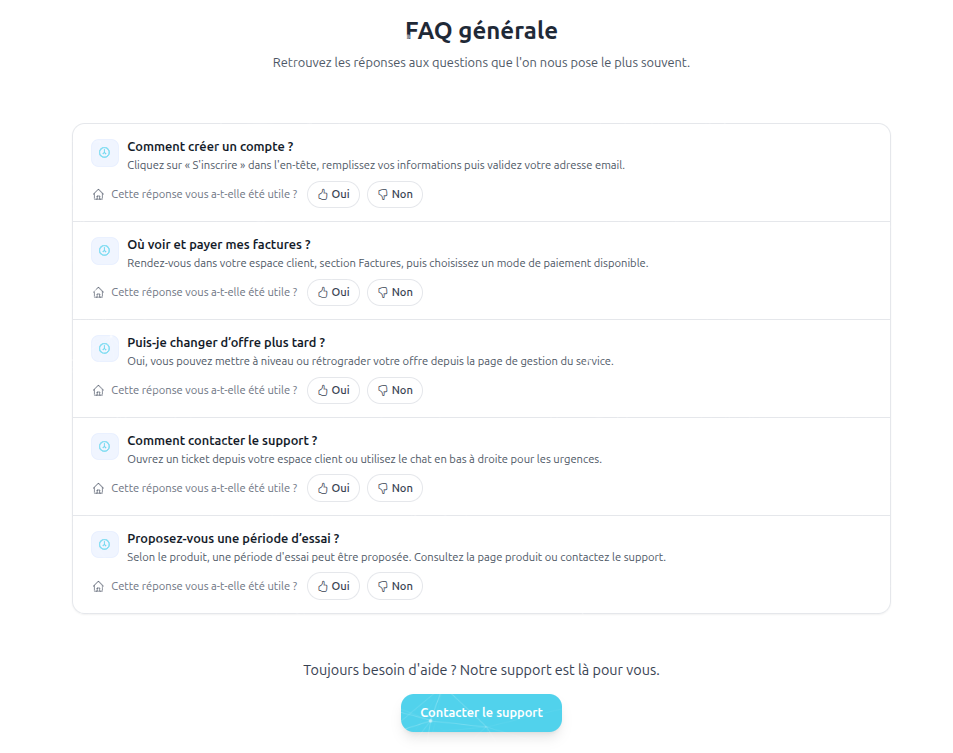Viewport: 953px width, 753px height.
Task: Collapse the "Comment créer un compte ?" entry
Action: click(209, 146)
